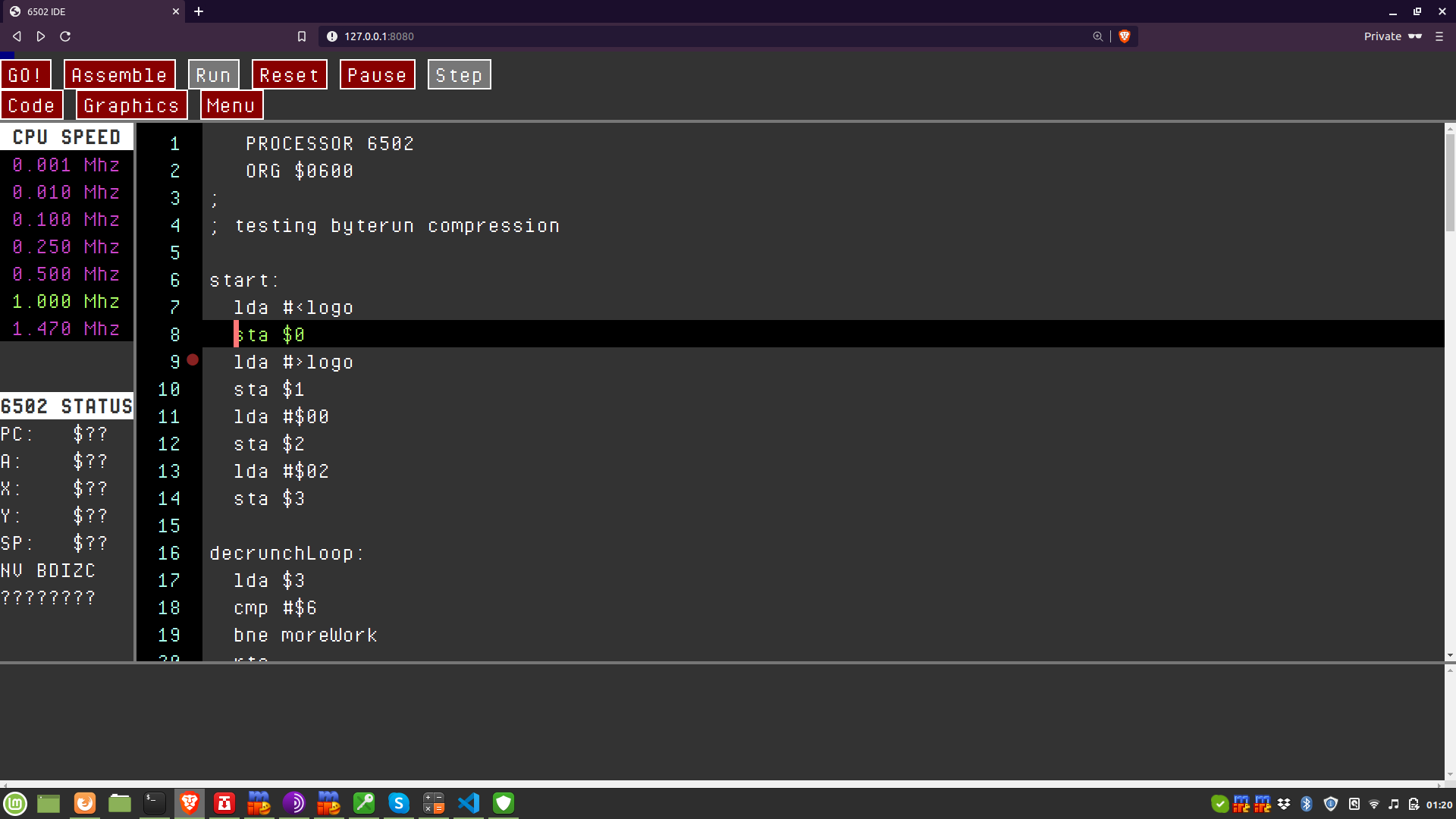Pause the emulator with the Pause button
This screenshot has width=1456, height=819.
coord(377,75)
